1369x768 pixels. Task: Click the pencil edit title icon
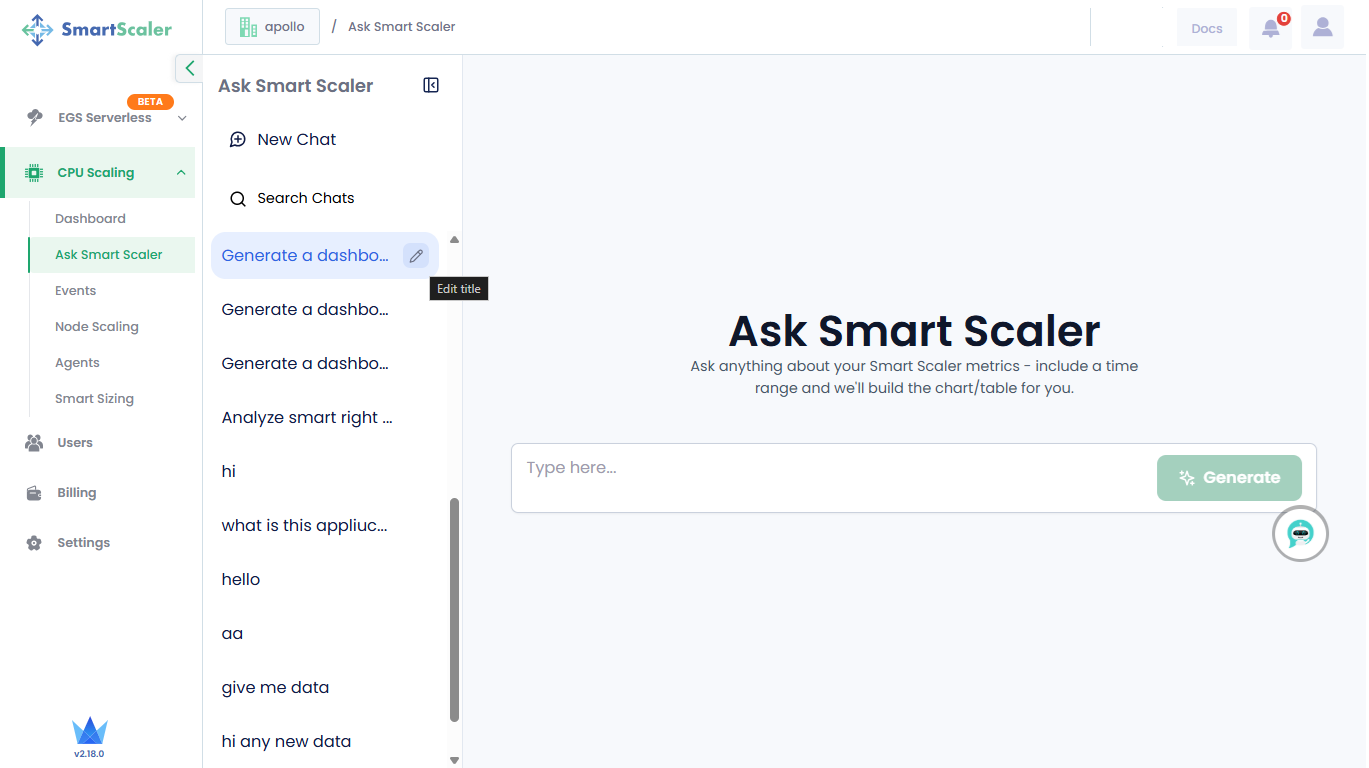tap(416, 256)
